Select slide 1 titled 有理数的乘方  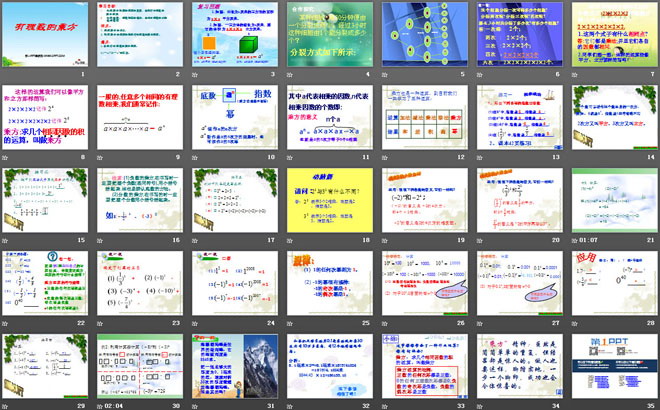45,34
